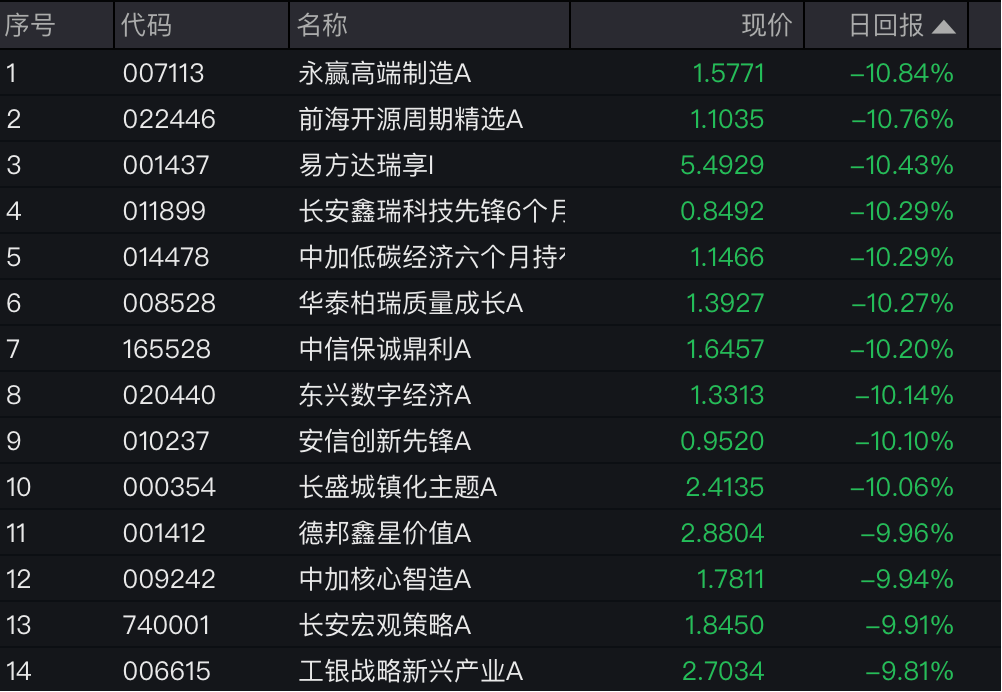Select fund code 001412
The width and height of the screenshot is (1002, 692).
pos(164,533)
